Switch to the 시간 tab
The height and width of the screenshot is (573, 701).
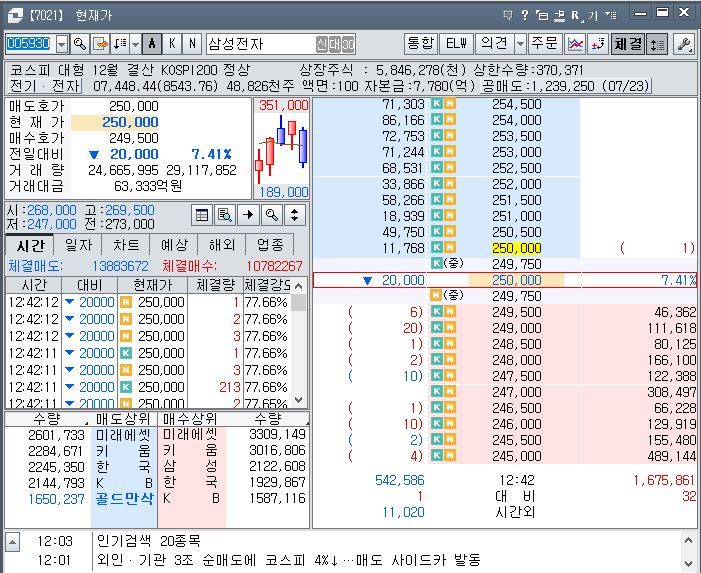[x=30, y=245]
